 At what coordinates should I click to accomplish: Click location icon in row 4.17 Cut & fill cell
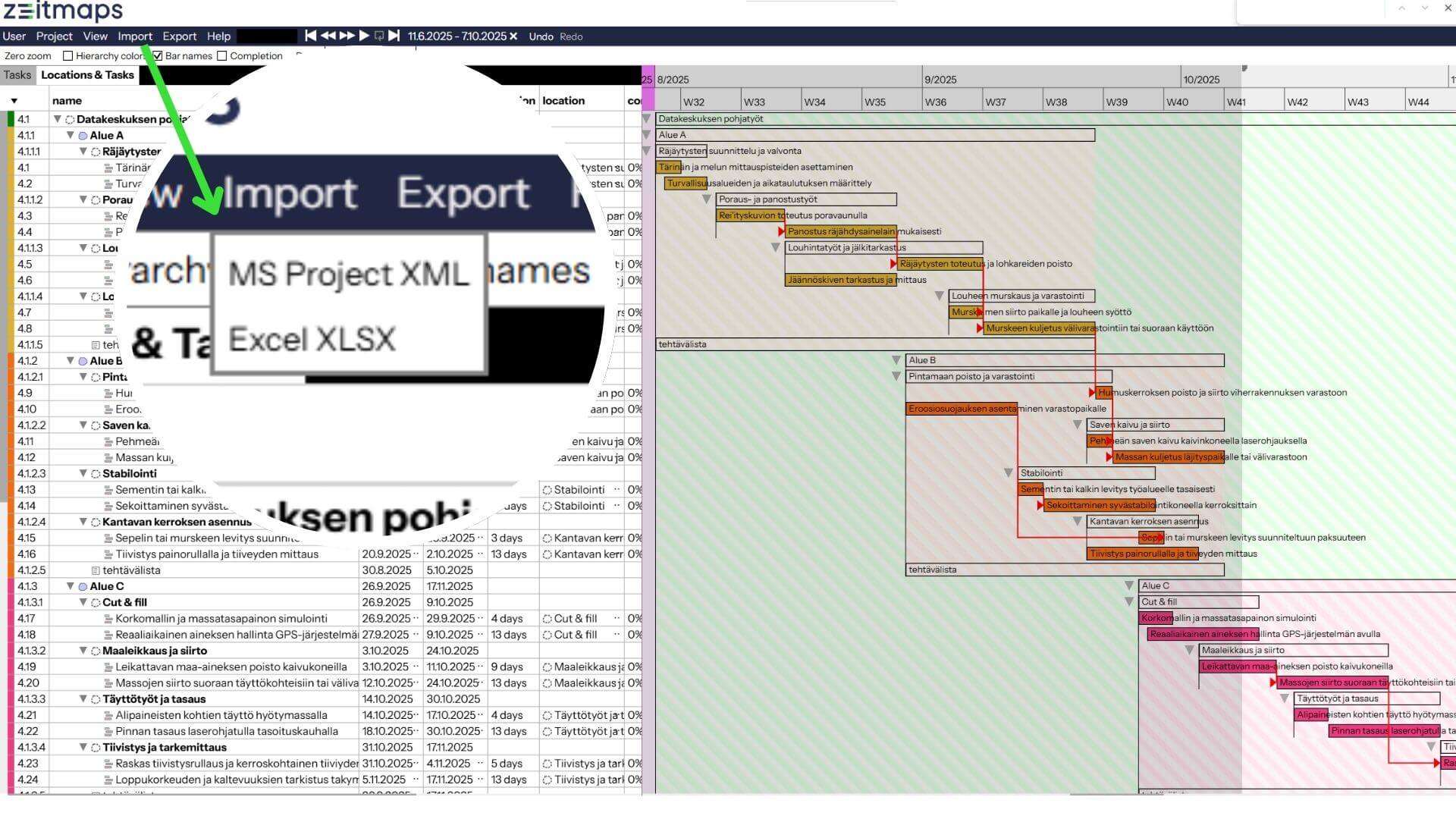click(547, 619)
